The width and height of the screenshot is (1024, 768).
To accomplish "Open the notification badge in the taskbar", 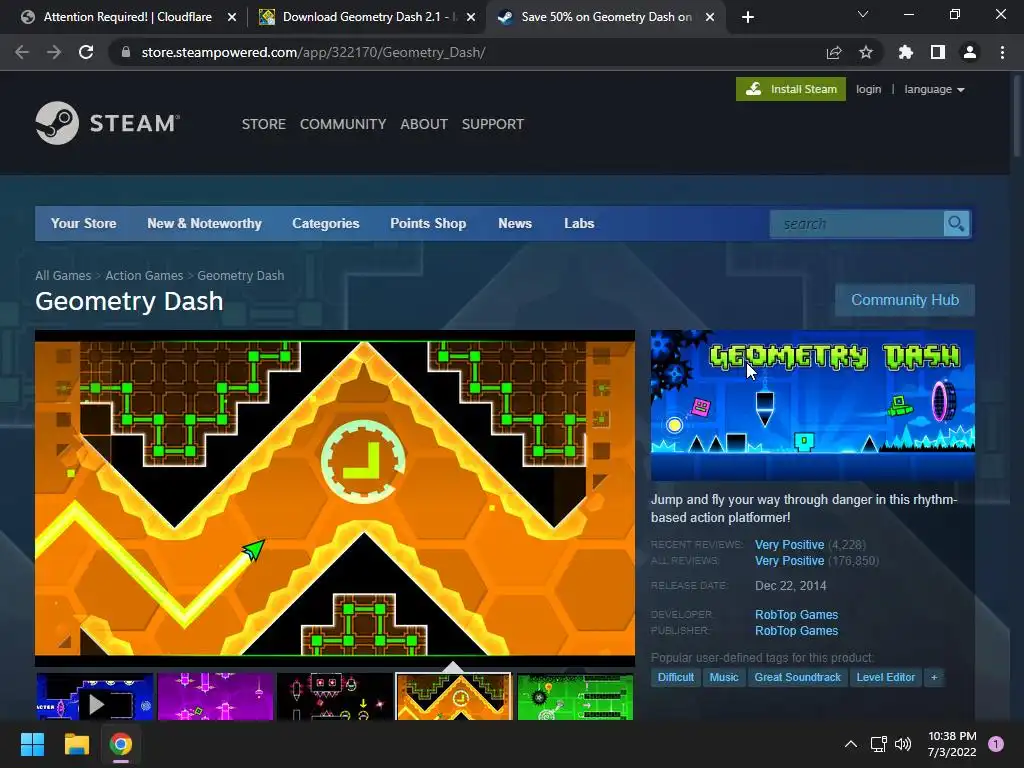I will pos(996,744).
